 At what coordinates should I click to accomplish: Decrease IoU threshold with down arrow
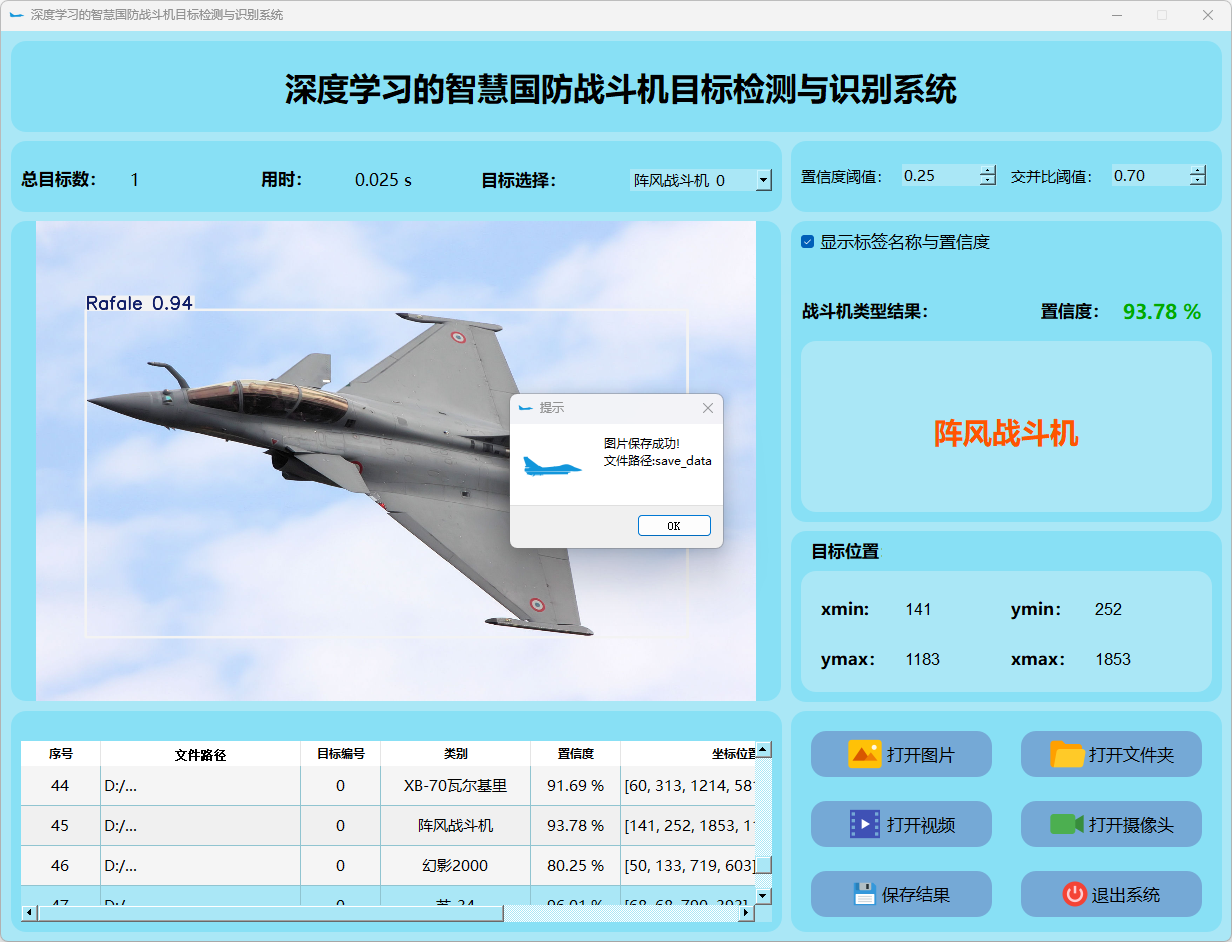[x=1197, y=181]
